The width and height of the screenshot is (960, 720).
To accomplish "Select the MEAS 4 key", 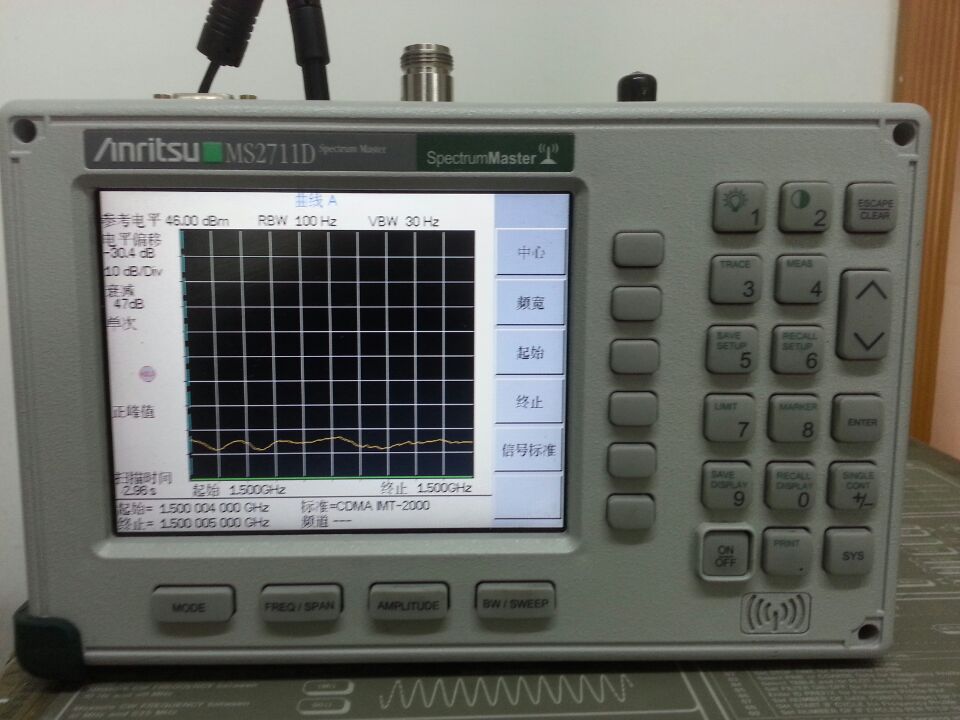I will click(801, 280).
